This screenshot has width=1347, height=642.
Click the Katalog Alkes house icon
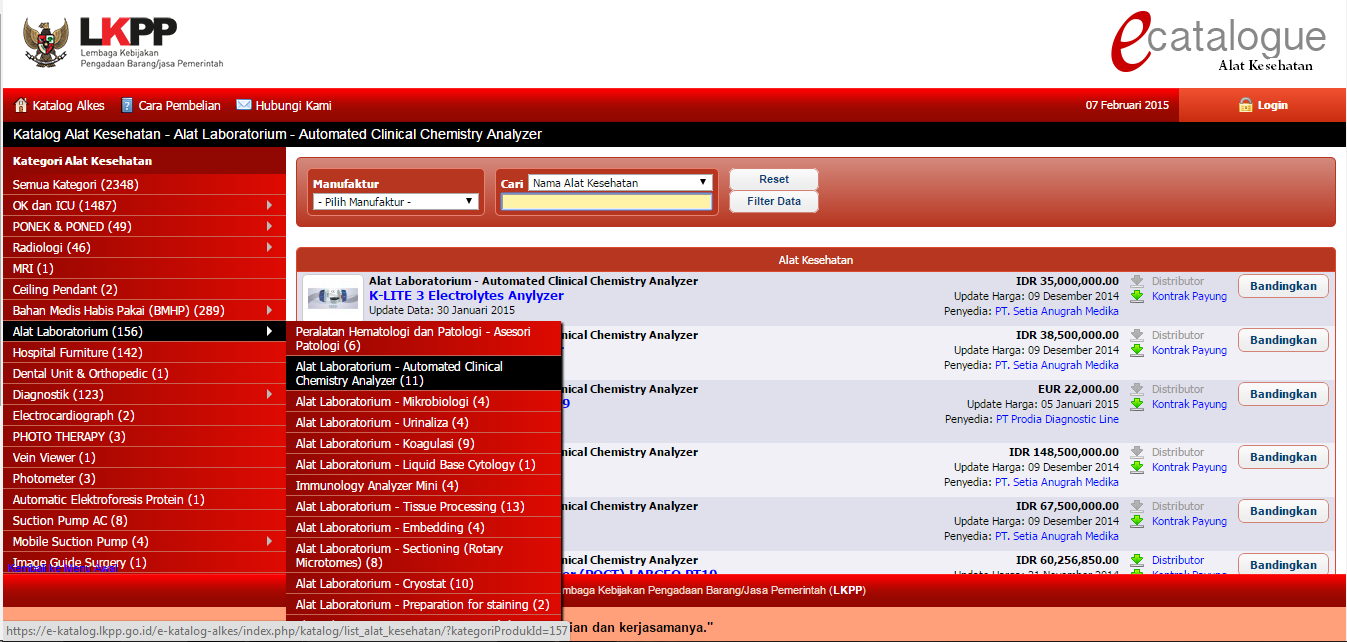[x=21, y=105]
